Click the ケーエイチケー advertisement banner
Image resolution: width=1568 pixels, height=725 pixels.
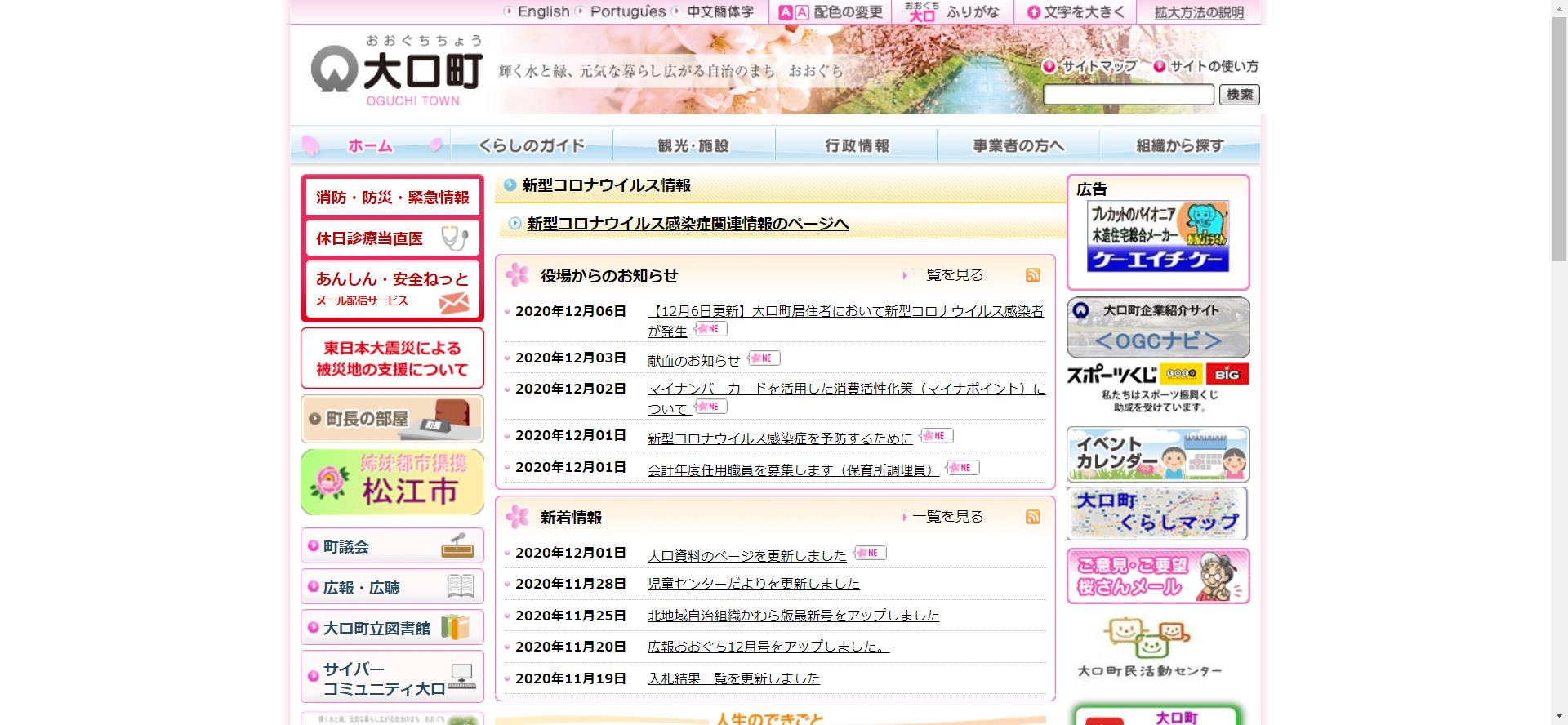coord(1157,237)
